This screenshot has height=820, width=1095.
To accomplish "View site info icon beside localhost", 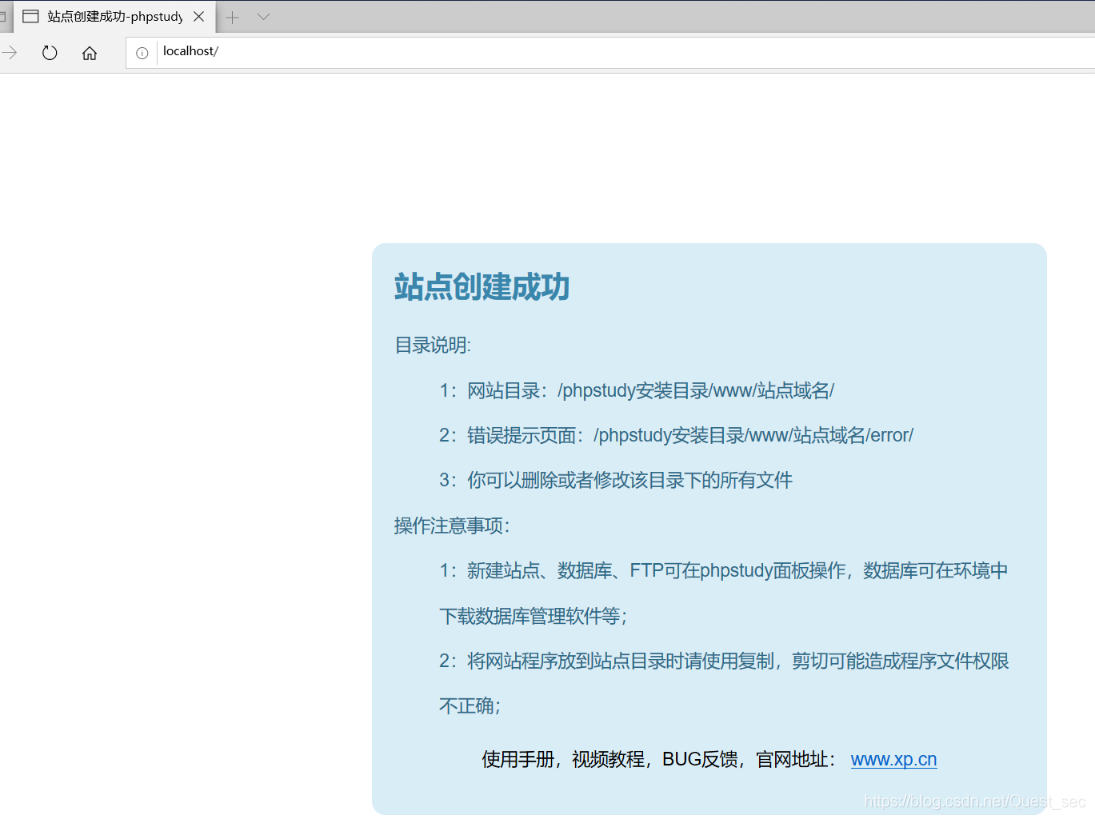I will click(x=142, y=53).
